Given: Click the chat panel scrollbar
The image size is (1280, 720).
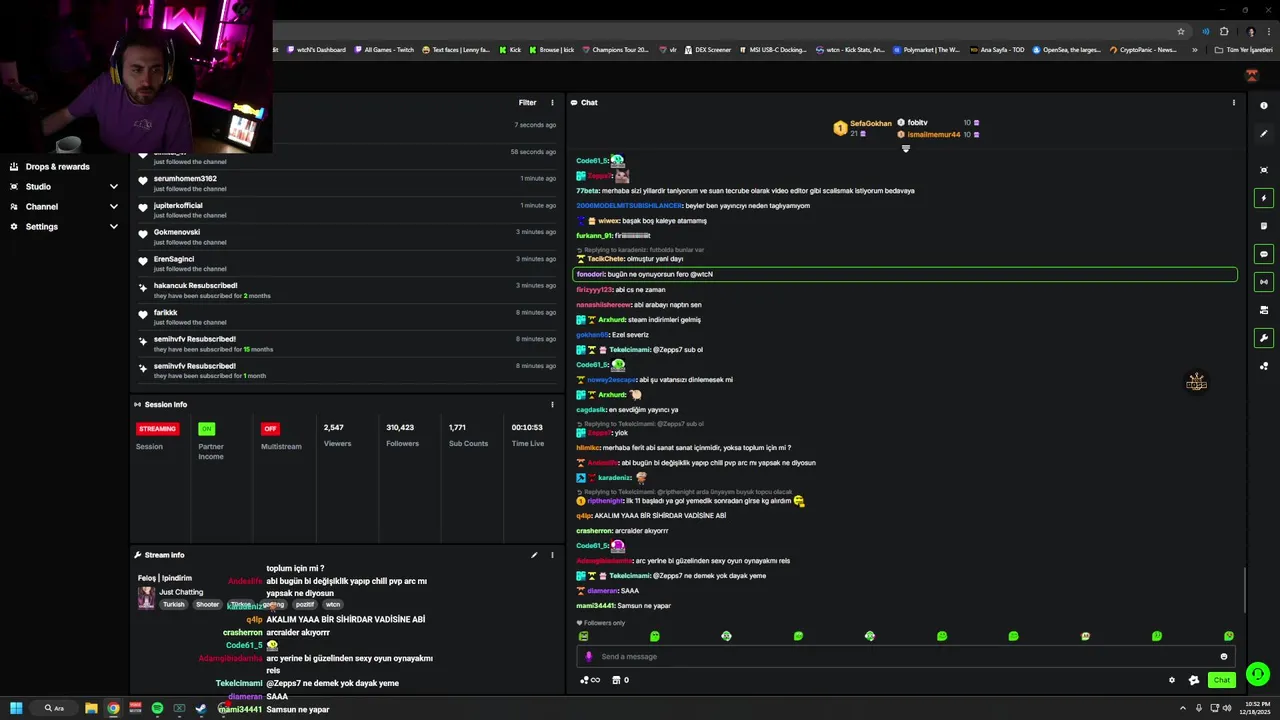Looking at the screenshot, I should point(1244,589).
